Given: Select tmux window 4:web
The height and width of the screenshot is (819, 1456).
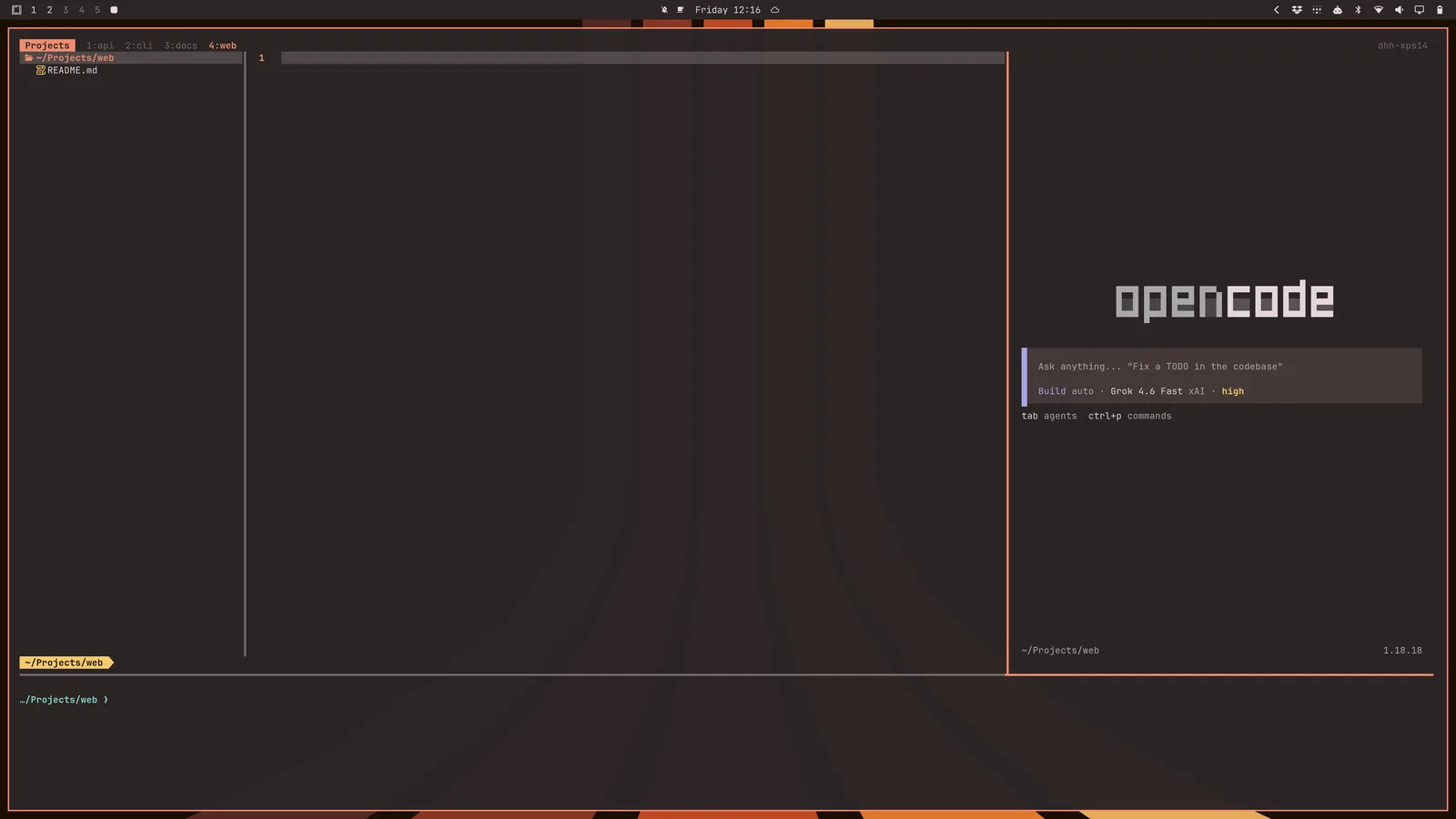Looking at the screenshot, I should coord(222,45).
